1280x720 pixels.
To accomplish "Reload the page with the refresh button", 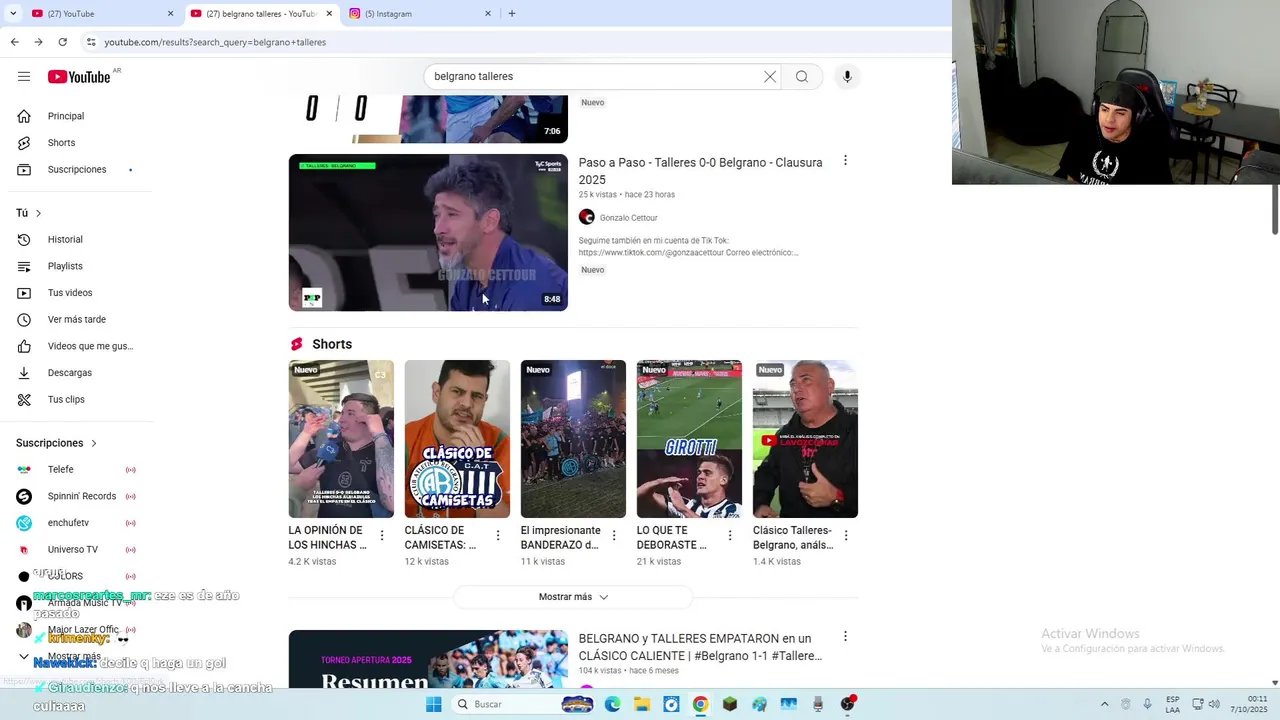I will [62, 42].
